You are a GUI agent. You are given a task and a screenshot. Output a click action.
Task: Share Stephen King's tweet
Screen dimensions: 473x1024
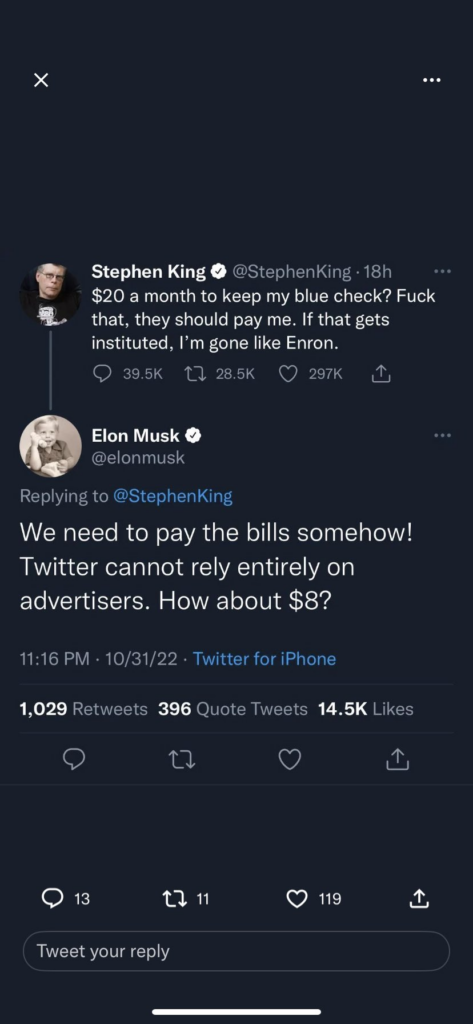[381, 374]
